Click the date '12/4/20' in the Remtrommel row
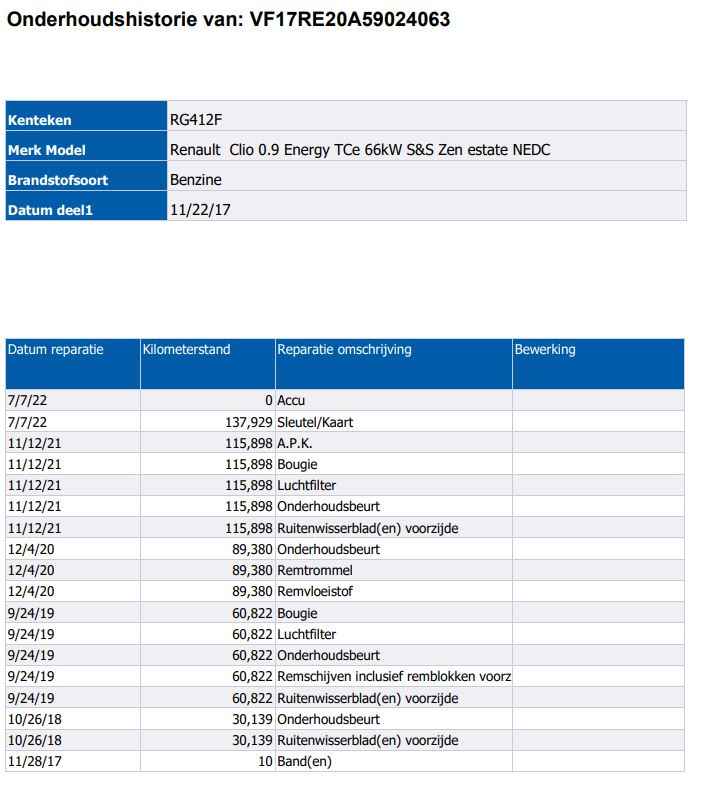The width and height of the screenshot is (712, 796). pos(31,570)
